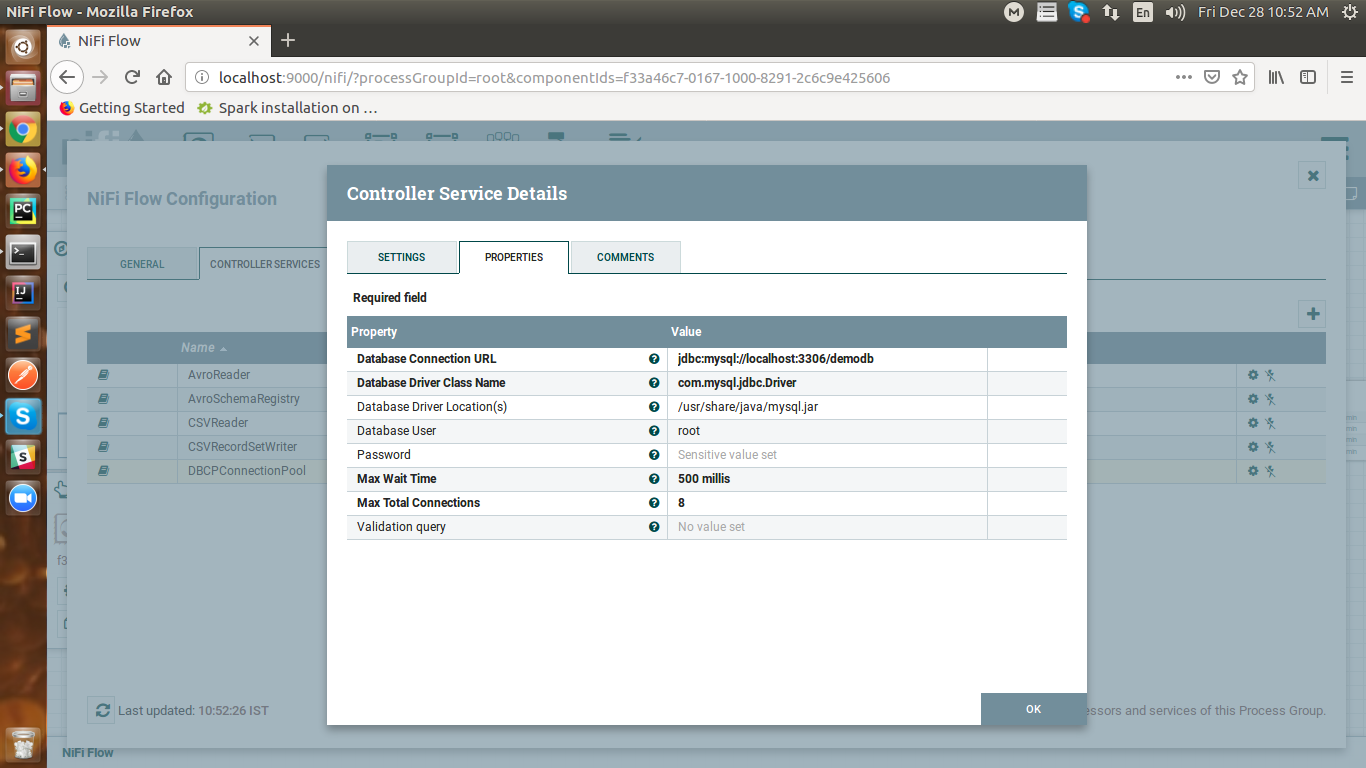Switch to the SETTINGS tab
The width and height of the screenshot is (1366, 768).
pyautogui.click(x=403, y=257)
